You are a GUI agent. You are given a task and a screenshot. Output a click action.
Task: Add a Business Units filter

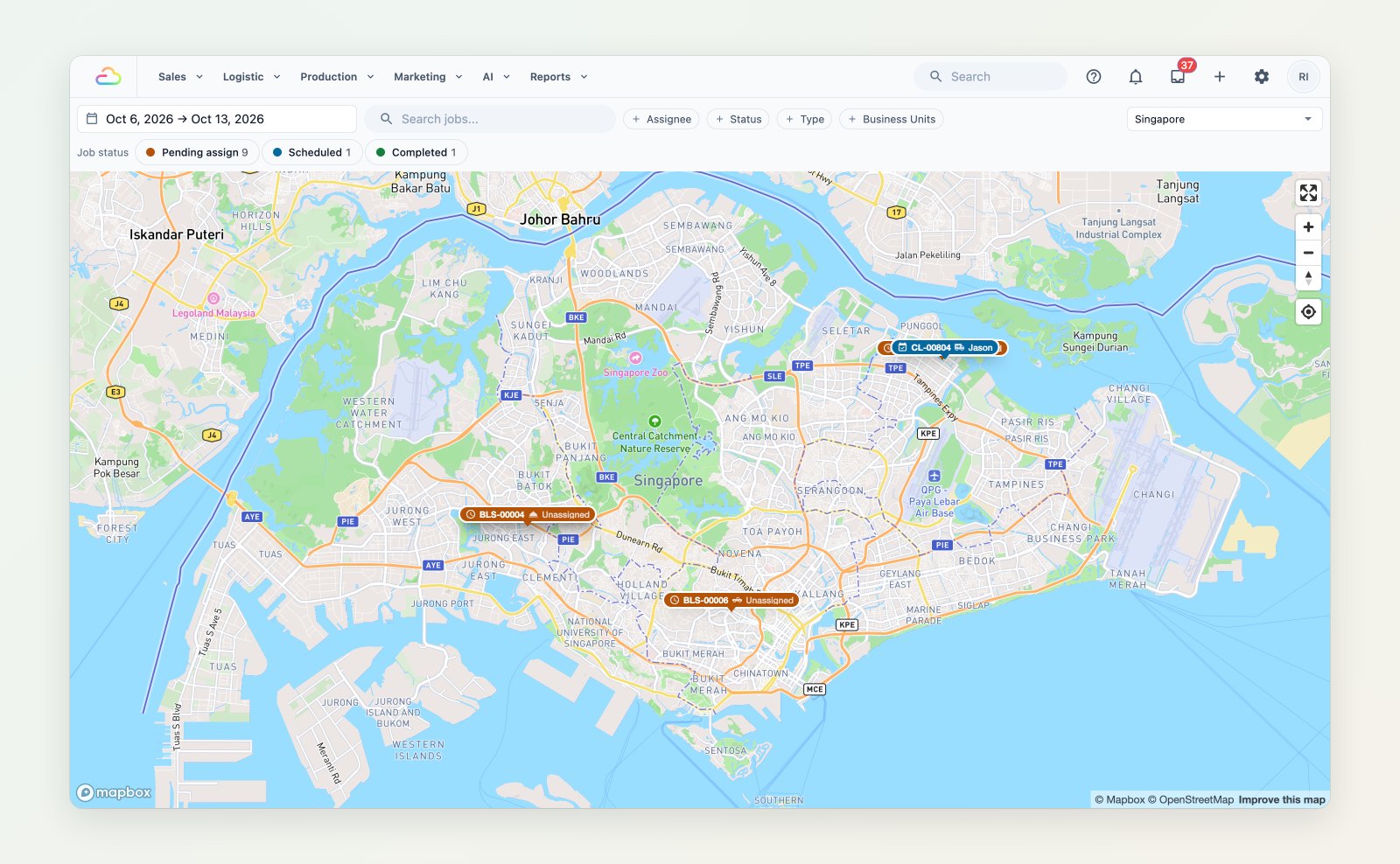click(891, 119)
